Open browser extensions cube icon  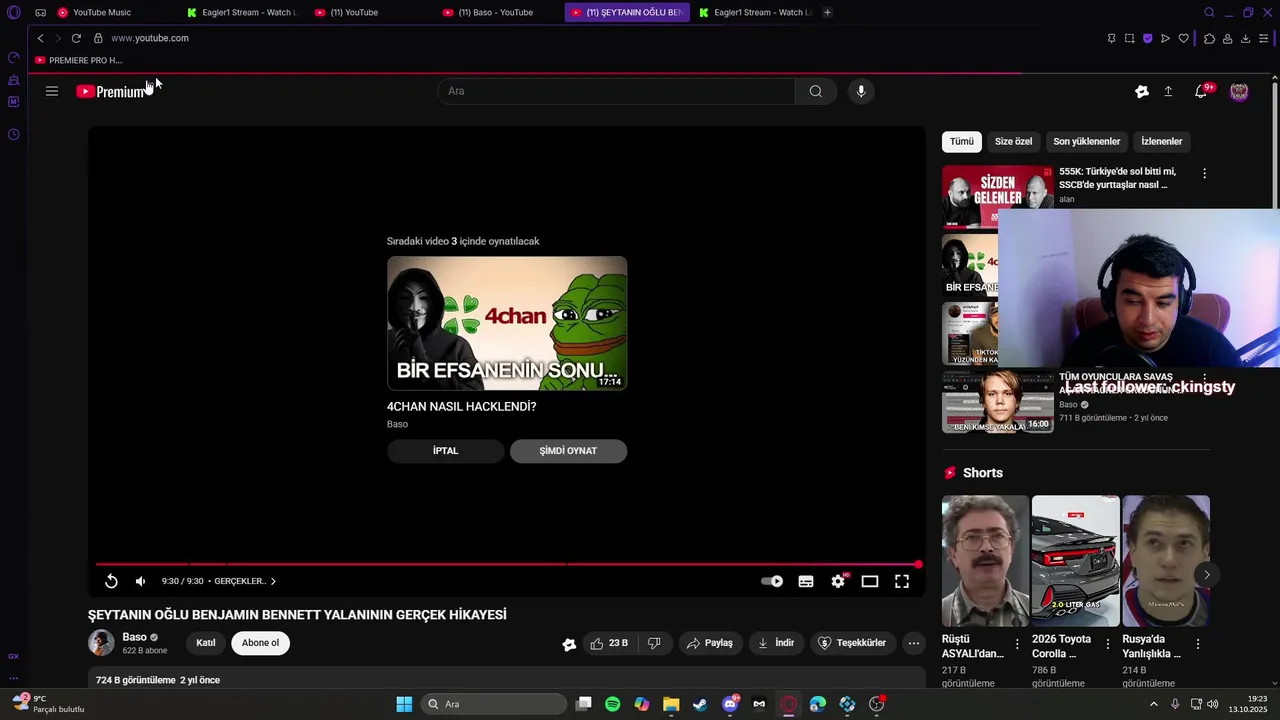pos(1209,38)
